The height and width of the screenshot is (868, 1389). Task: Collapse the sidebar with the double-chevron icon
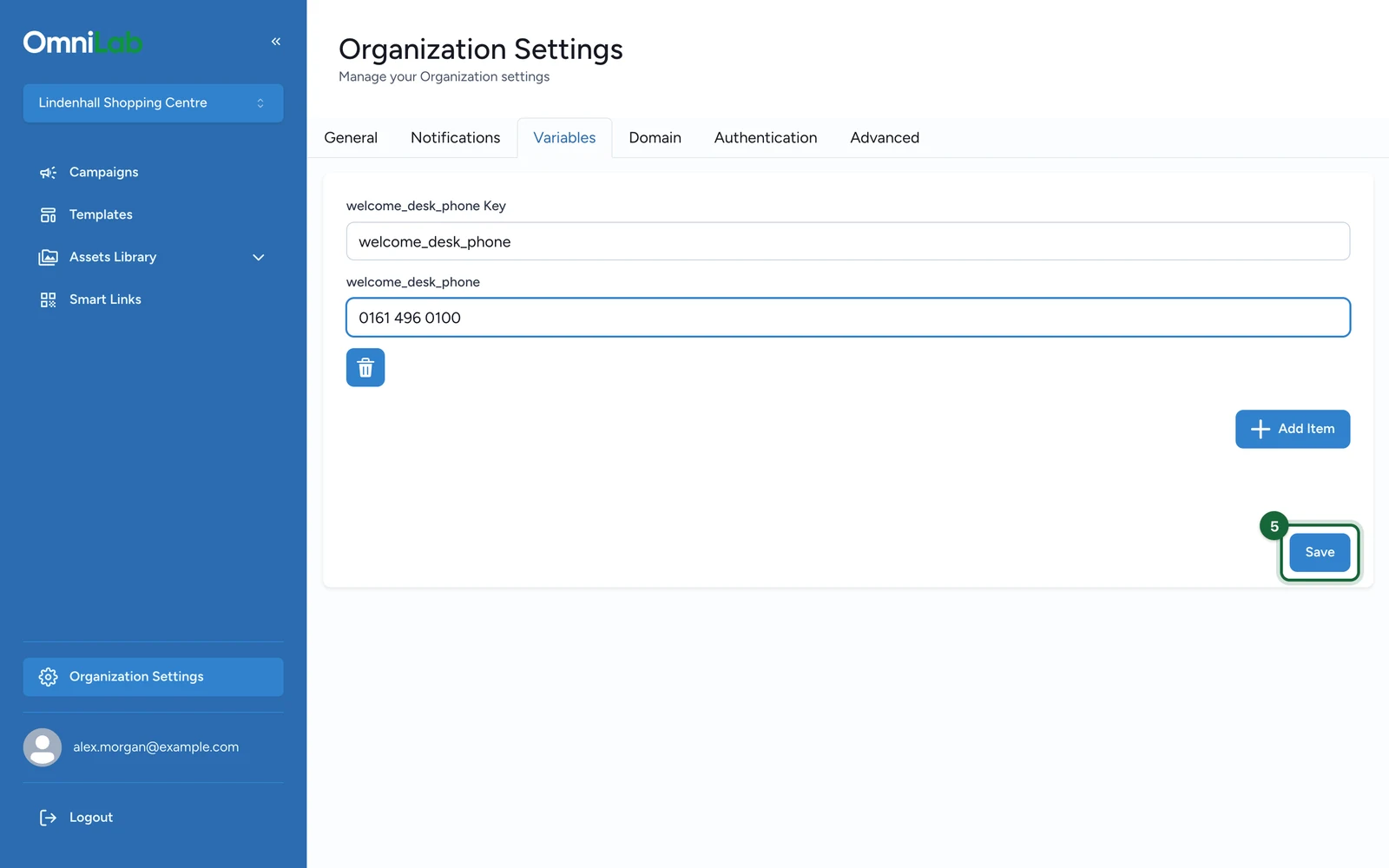(276, 42)
